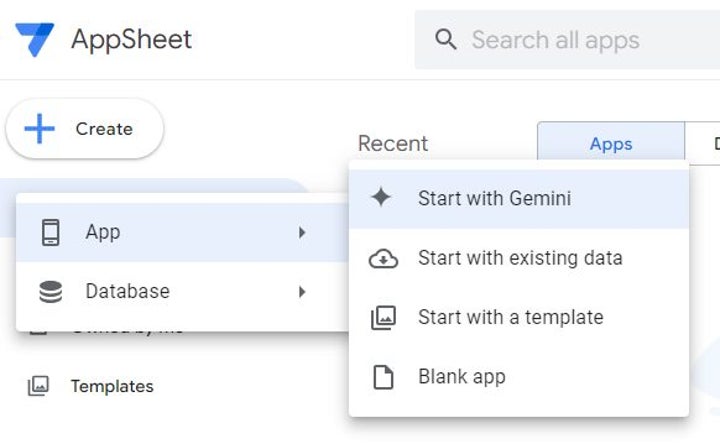Click the database stack icon
The image size is (720, 444).
click(x=50, y=292)
